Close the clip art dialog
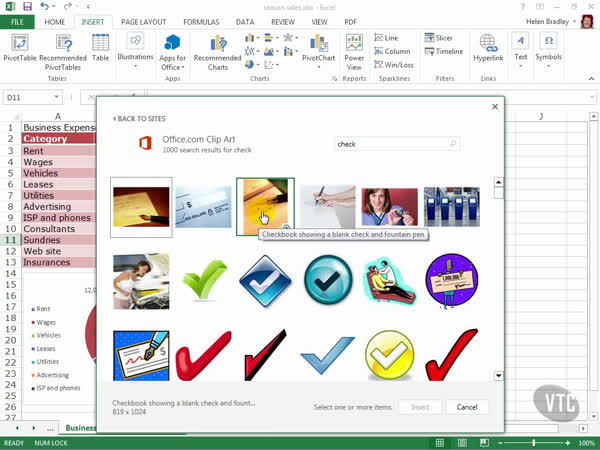Image resolution: width=600 pixels, height=450 pixels. click(x=495, y=107)
